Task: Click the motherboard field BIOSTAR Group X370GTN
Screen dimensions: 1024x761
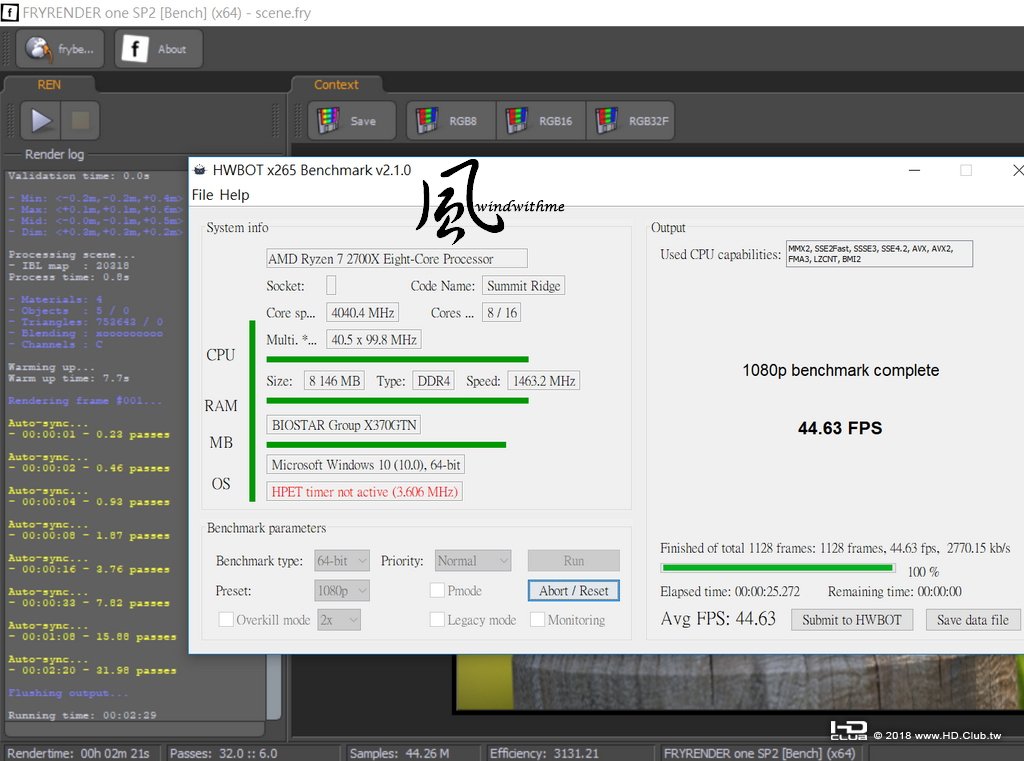Action: 344,425
